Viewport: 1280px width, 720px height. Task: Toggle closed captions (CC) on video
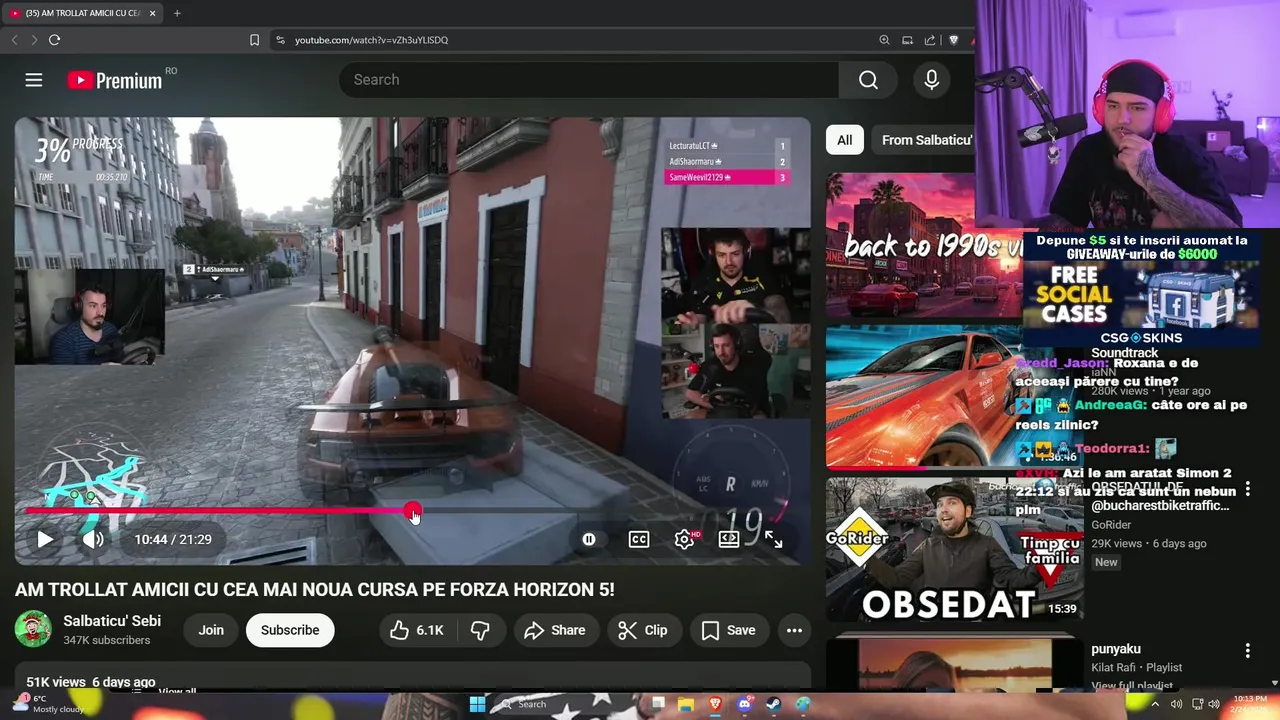pos(639,539)
